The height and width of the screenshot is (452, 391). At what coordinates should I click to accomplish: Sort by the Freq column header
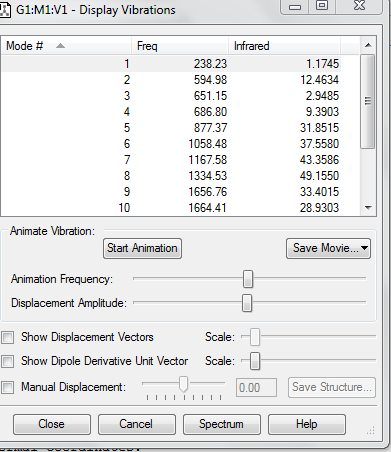[x=180, y=46]
